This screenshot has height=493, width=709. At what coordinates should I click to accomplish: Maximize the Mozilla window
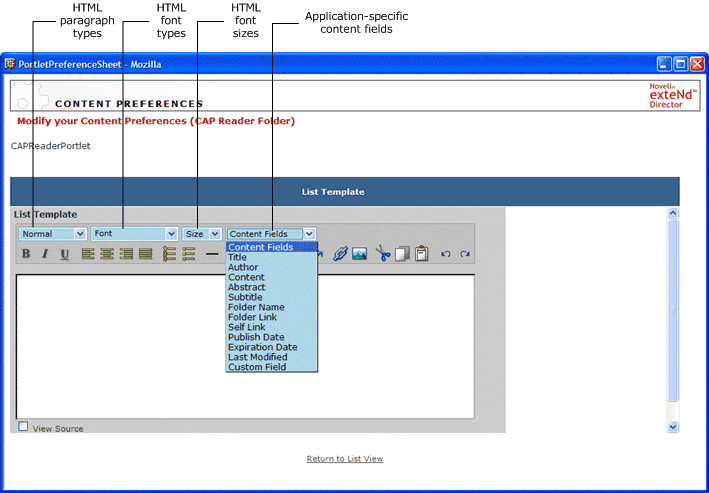point(681,64)
